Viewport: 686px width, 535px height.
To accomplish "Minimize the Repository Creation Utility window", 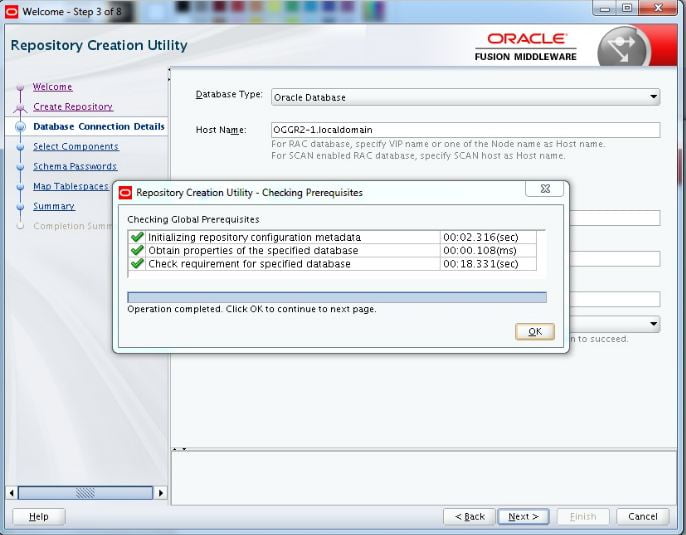I will point(605,8).
